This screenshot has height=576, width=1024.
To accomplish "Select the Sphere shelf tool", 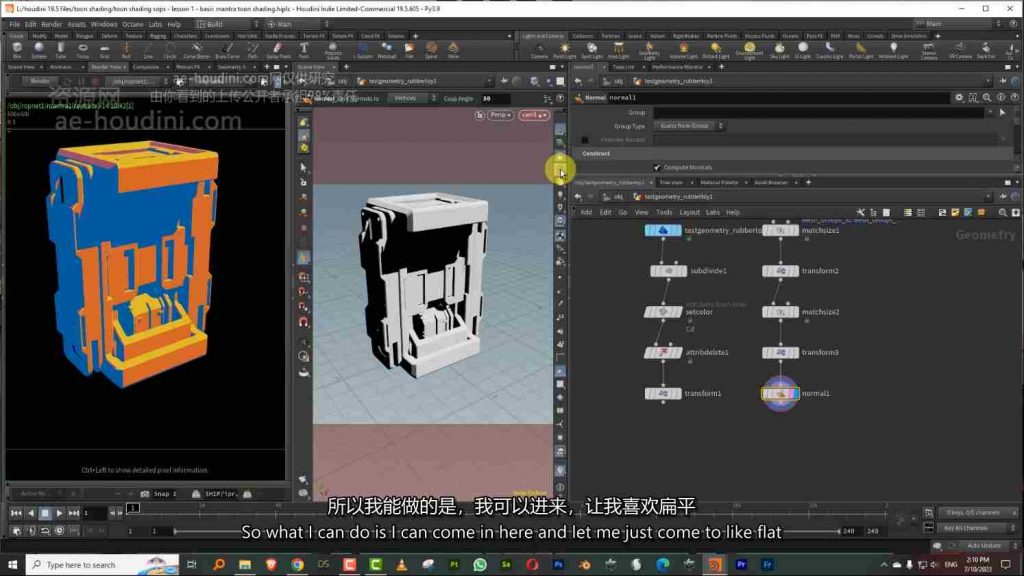I will (x=39, y=50).
